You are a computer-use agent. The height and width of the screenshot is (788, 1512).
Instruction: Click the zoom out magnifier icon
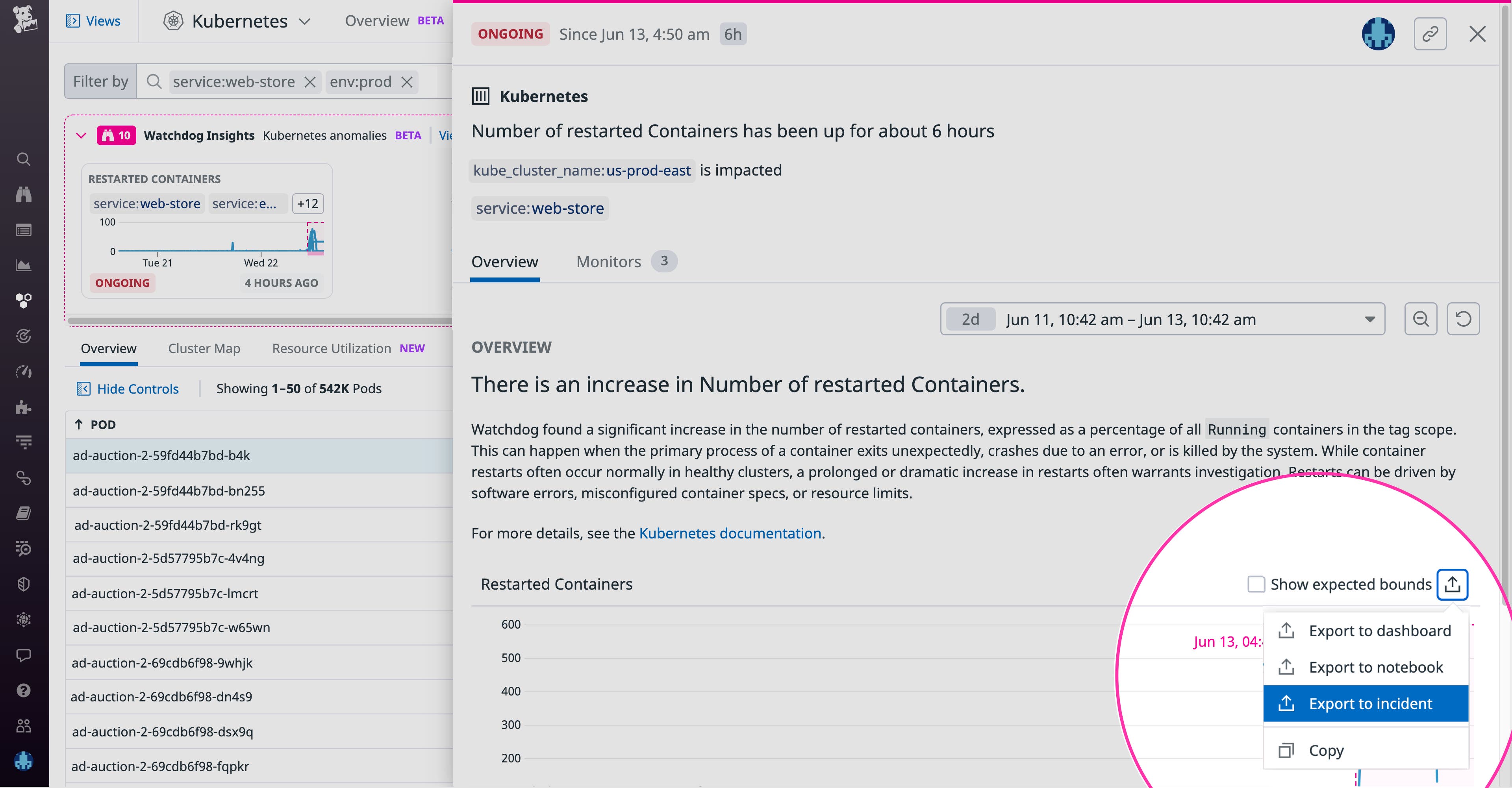point(1420,319)
